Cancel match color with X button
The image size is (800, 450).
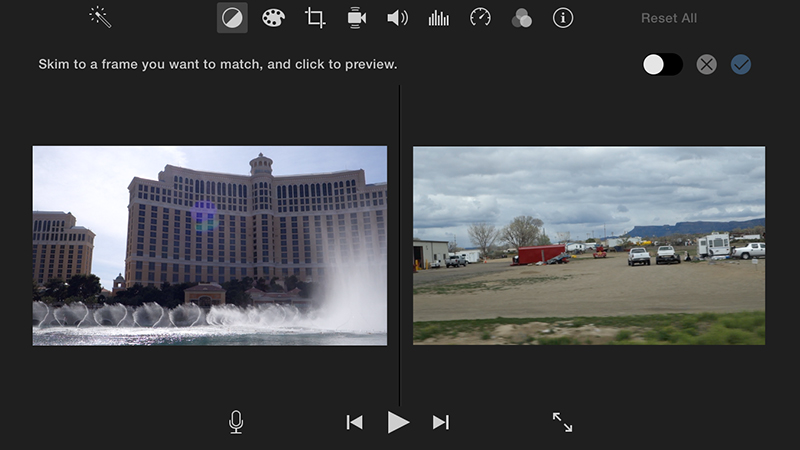point(707,64)
